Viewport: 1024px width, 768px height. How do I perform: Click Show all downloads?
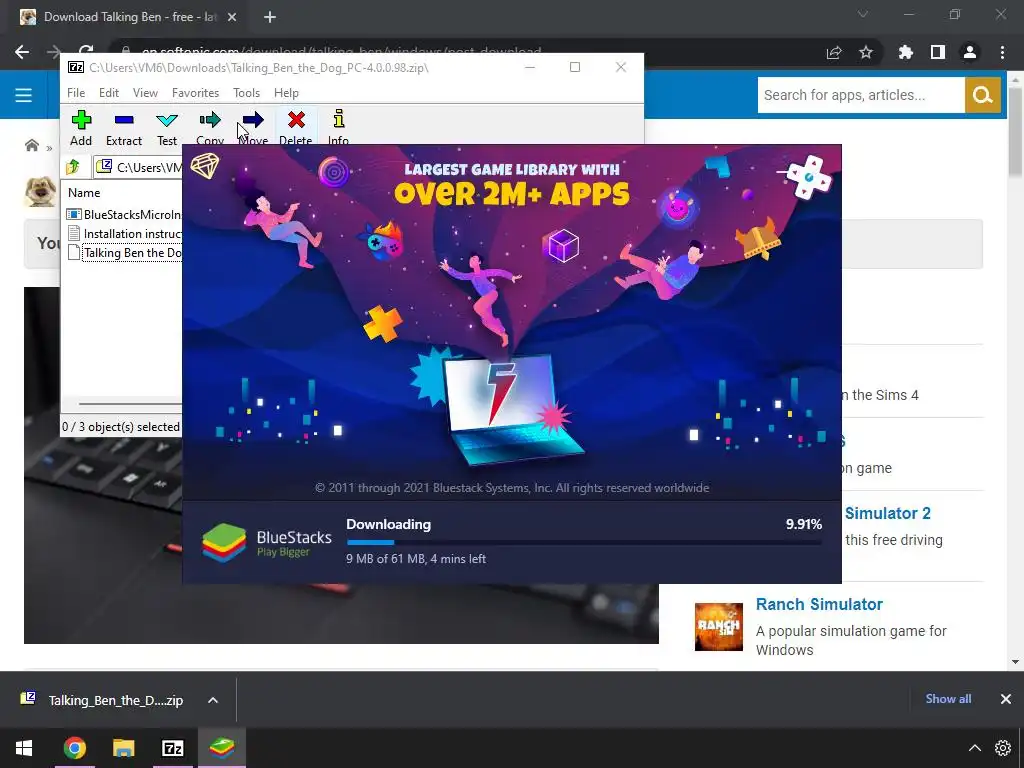(x=948, y=699)
